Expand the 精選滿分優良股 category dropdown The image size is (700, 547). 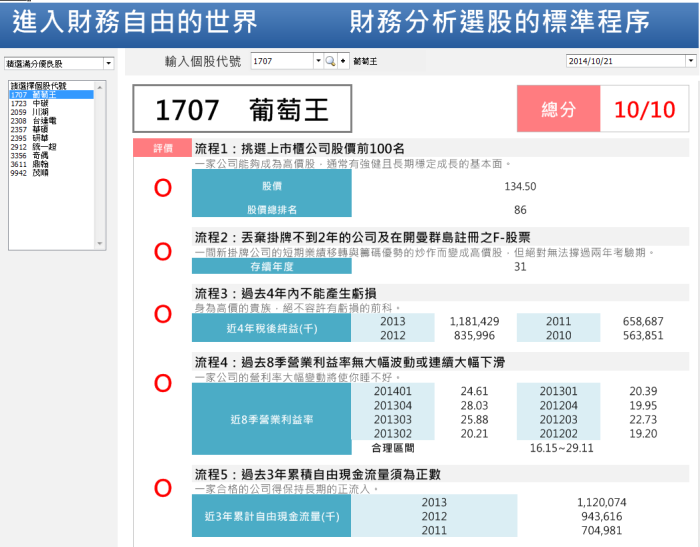(x=108, y=64)
